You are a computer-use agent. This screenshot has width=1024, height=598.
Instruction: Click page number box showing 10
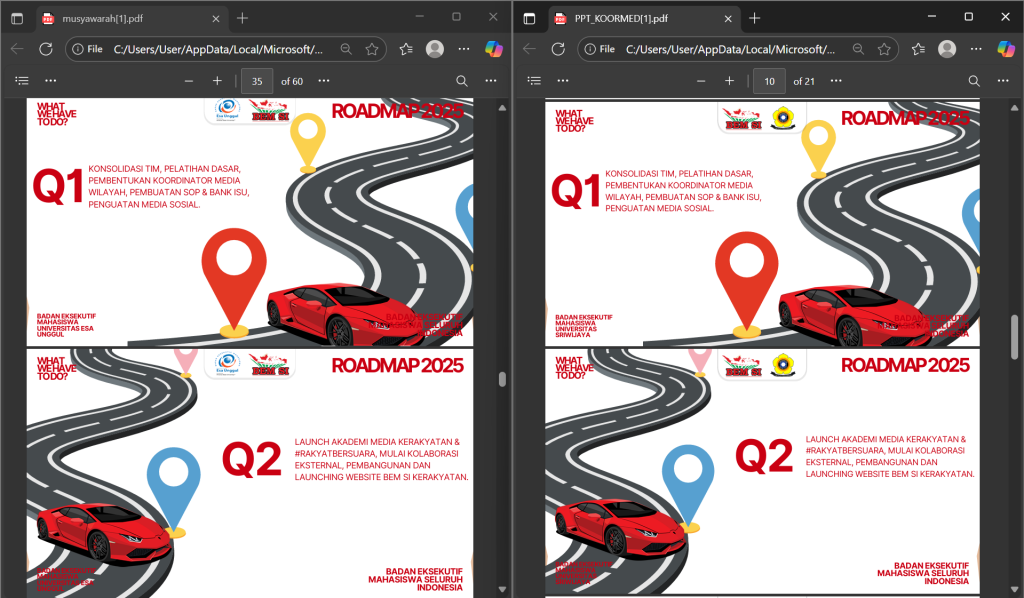769,81
